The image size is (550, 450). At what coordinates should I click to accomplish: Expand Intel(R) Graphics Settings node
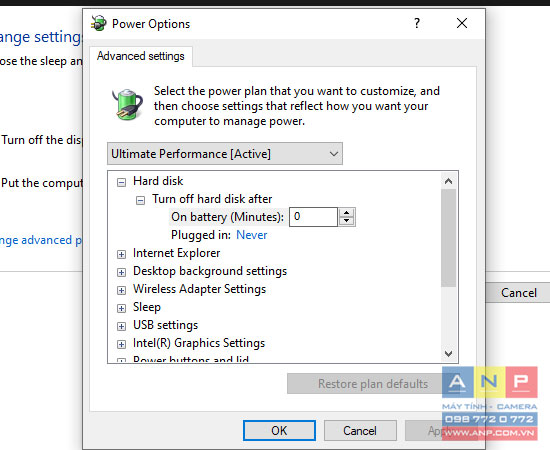121,344
